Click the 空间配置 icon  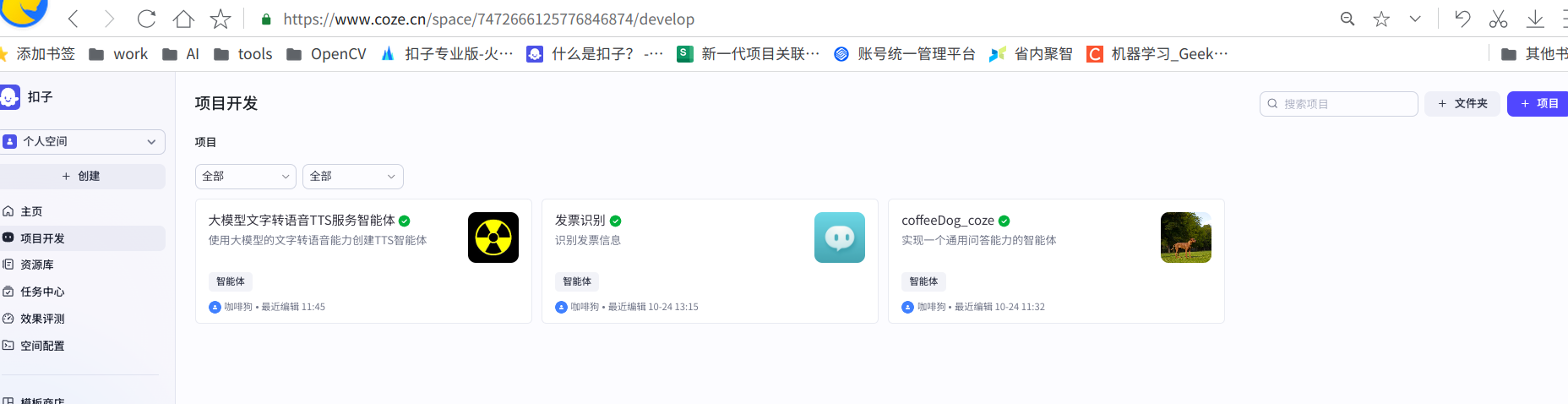click(8, 346)
